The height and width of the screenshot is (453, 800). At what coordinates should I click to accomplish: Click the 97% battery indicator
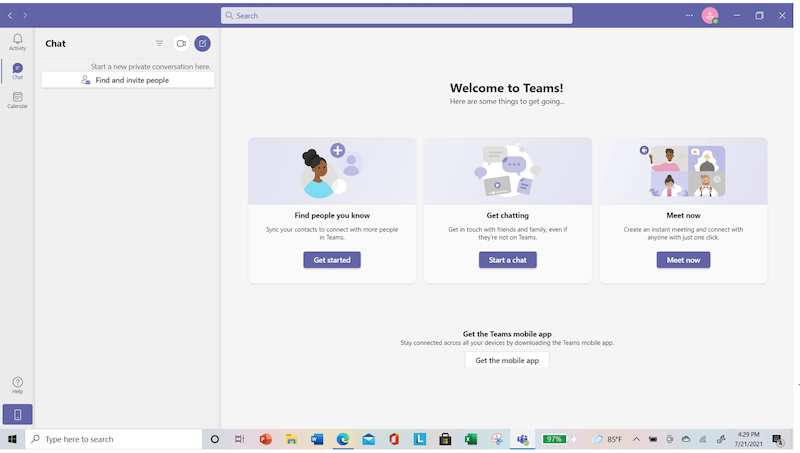point(555,439)
